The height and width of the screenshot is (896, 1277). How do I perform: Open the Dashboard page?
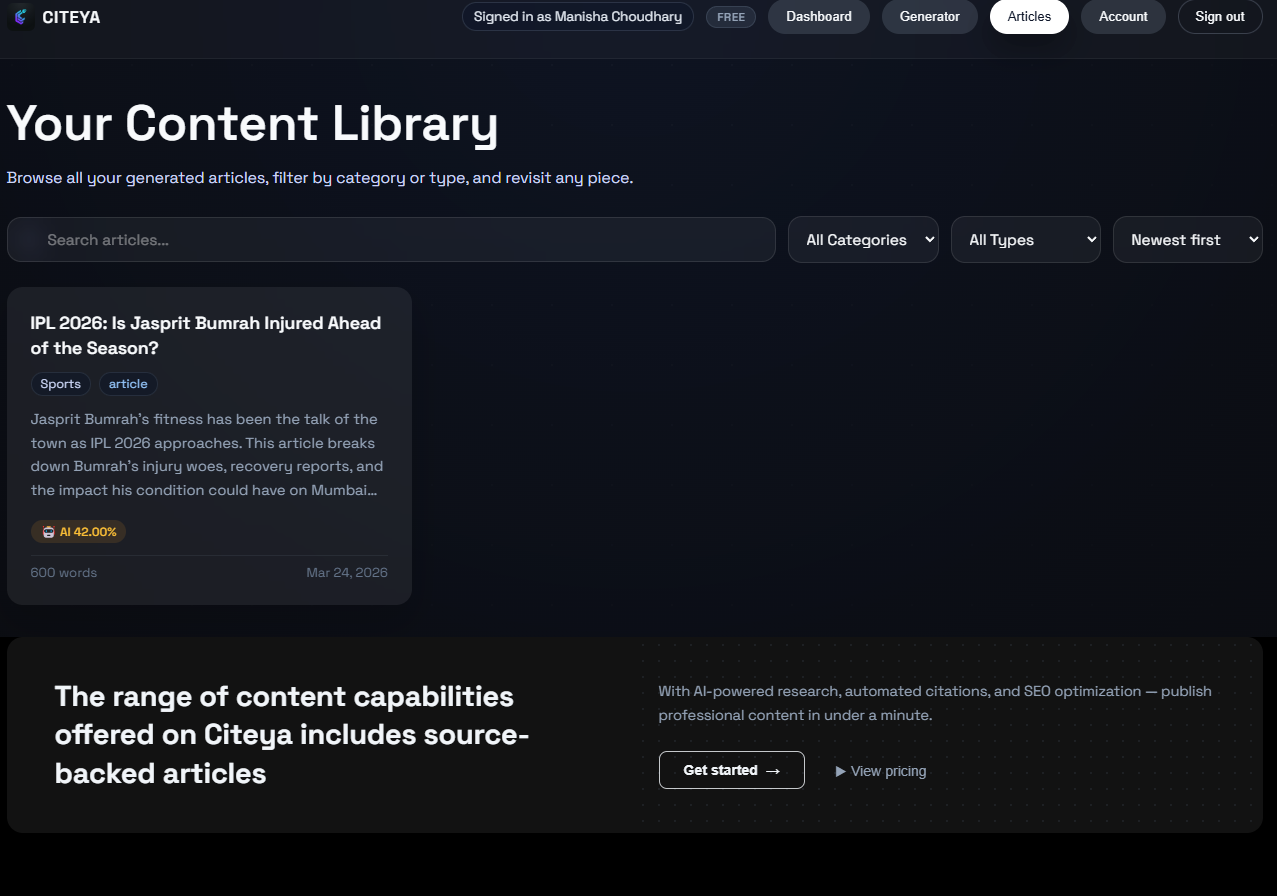(x=819, y=16)
